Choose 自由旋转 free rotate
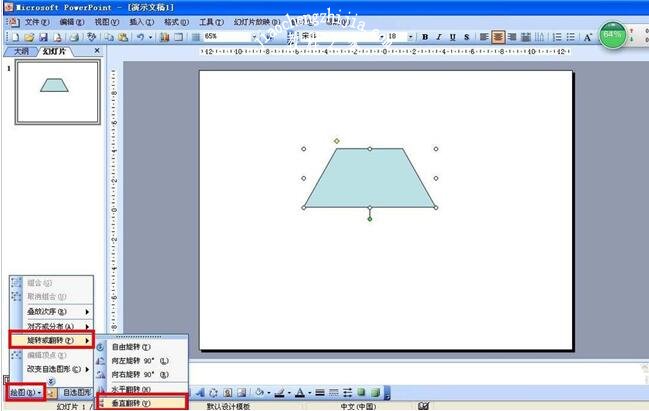This screenshot has width=649, height=411. click(x=142, y=347)
